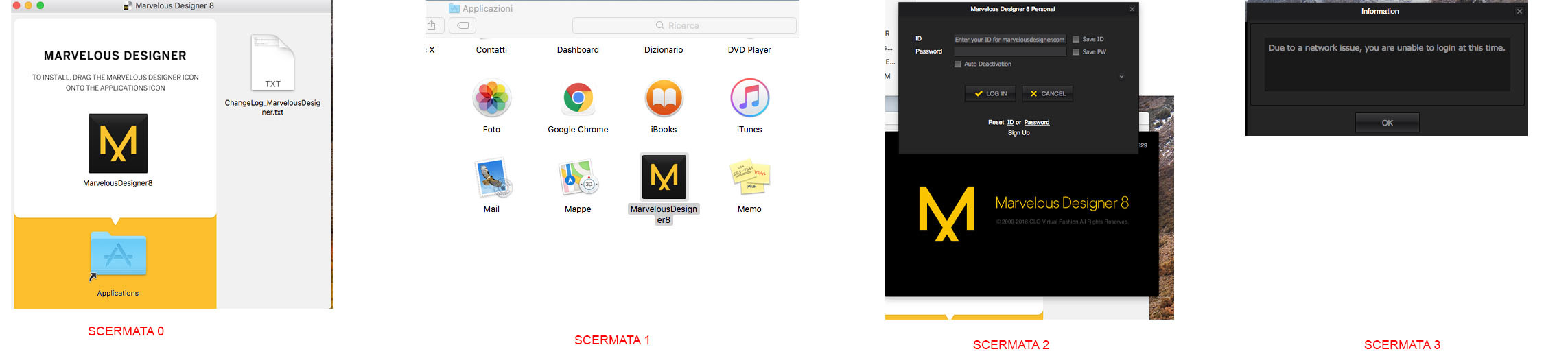Click the tags button in the Finder toolbar
This screenshot has height=356, width=1568.
pos(463,25)
